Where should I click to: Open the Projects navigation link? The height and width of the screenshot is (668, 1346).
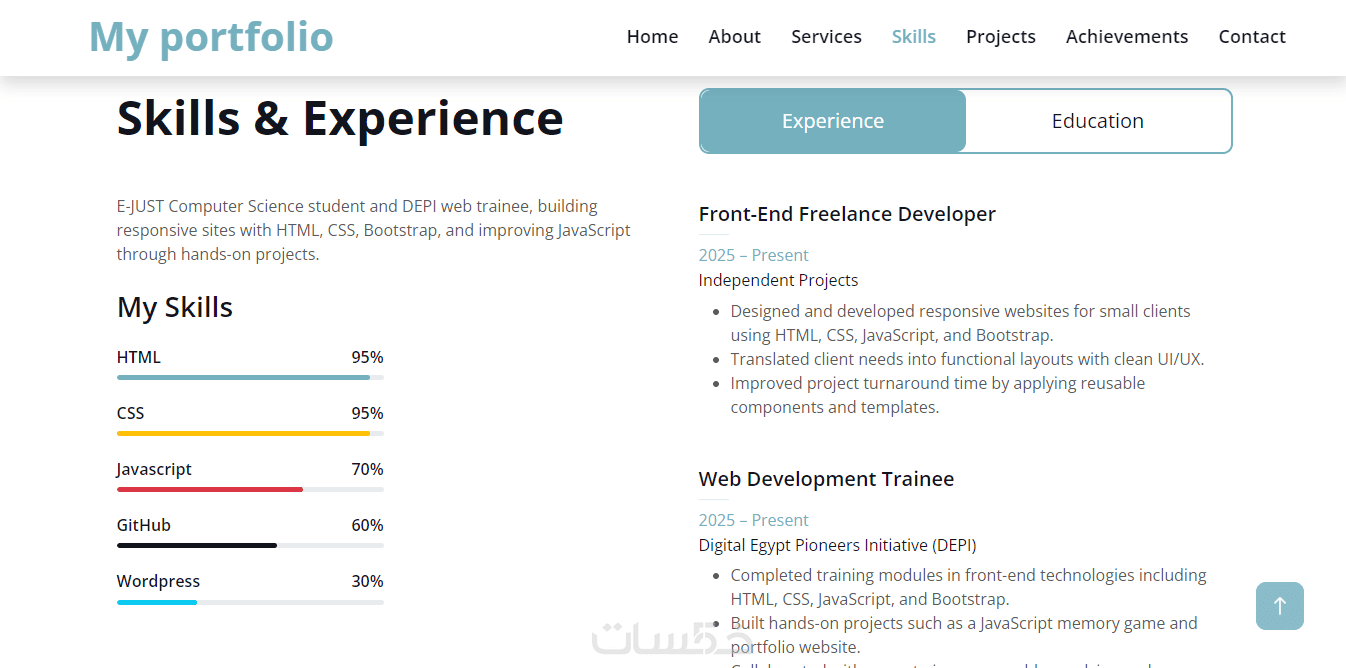1000,37
